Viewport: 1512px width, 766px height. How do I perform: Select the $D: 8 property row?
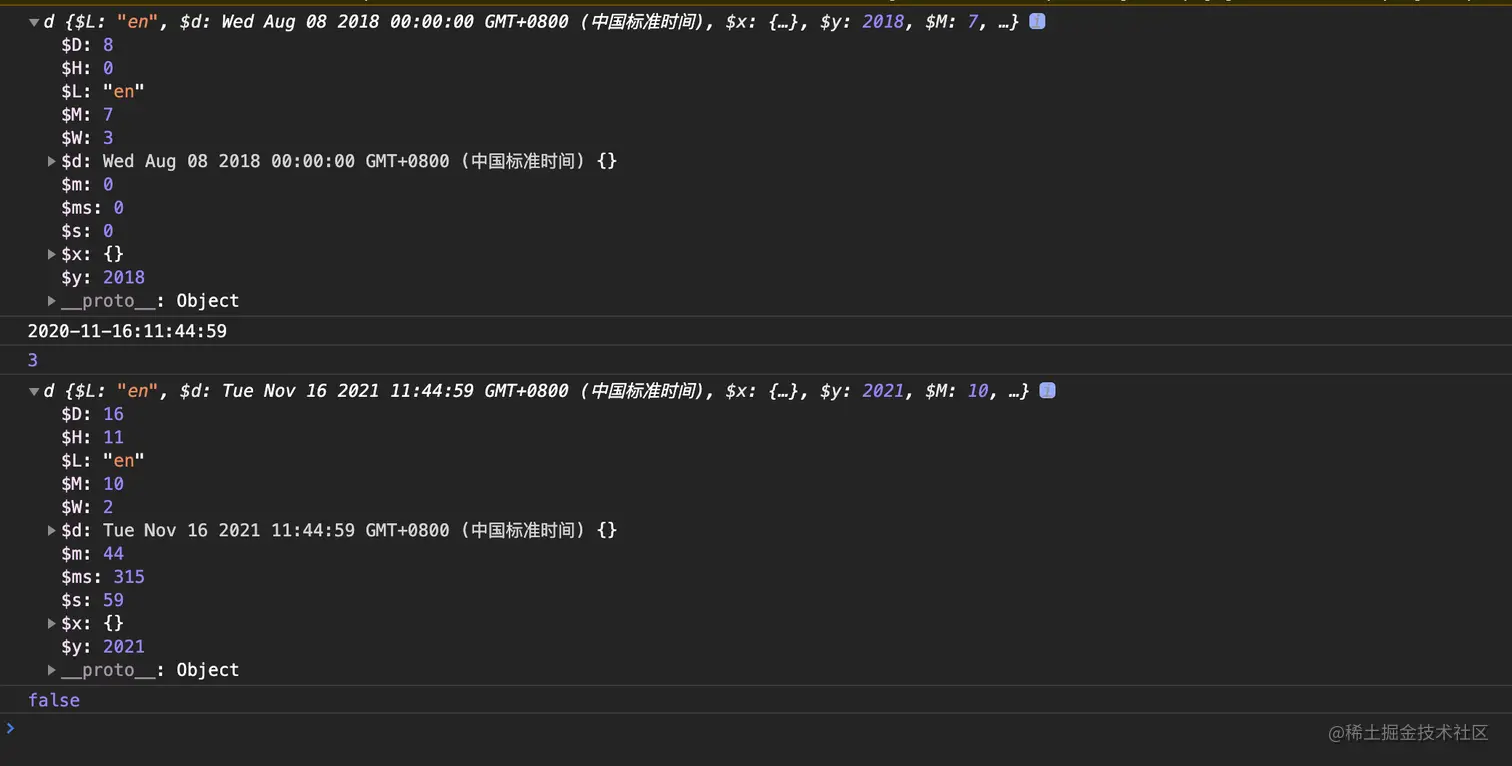[87, 45]
